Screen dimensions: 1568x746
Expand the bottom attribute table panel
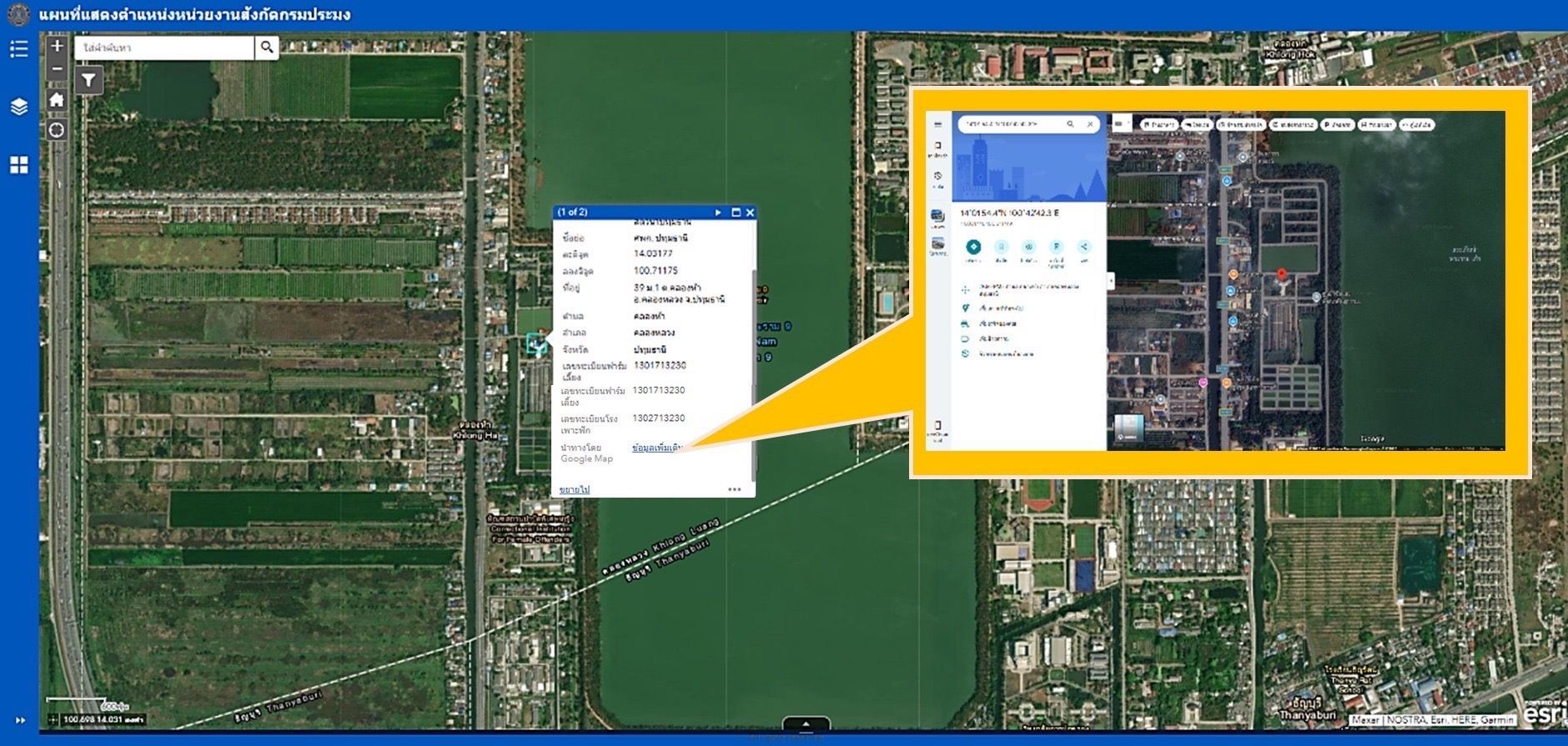[806, 724]
